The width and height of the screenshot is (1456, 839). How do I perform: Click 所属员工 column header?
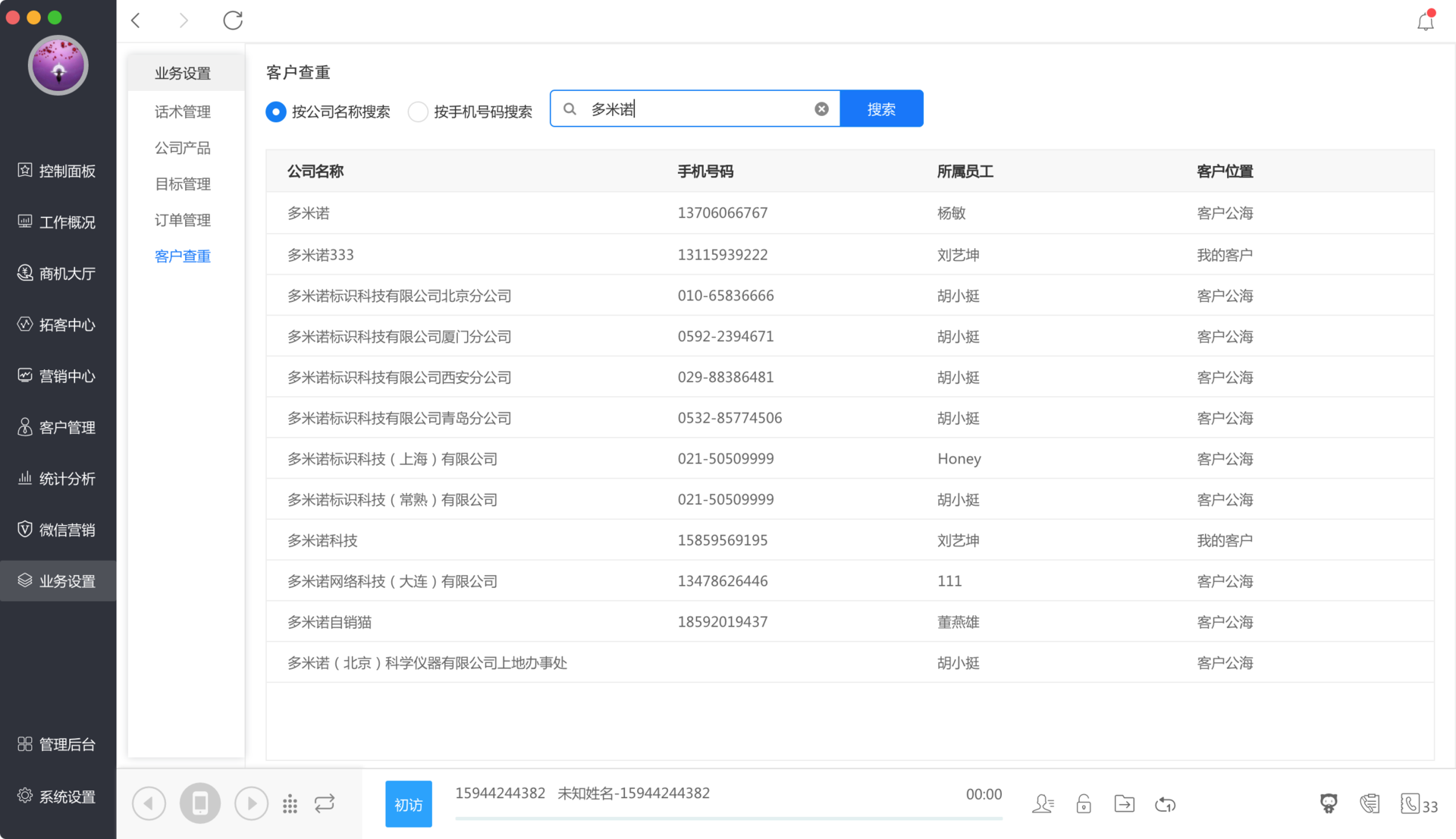[965, 171]
